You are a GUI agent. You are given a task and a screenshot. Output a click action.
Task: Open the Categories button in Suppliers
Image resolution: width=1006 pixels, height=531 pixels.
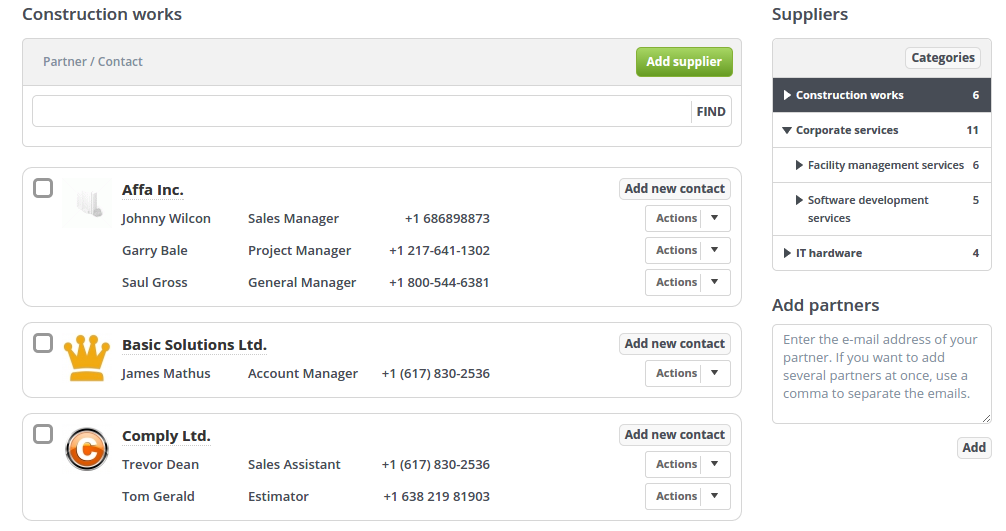(x=943, y=58)
